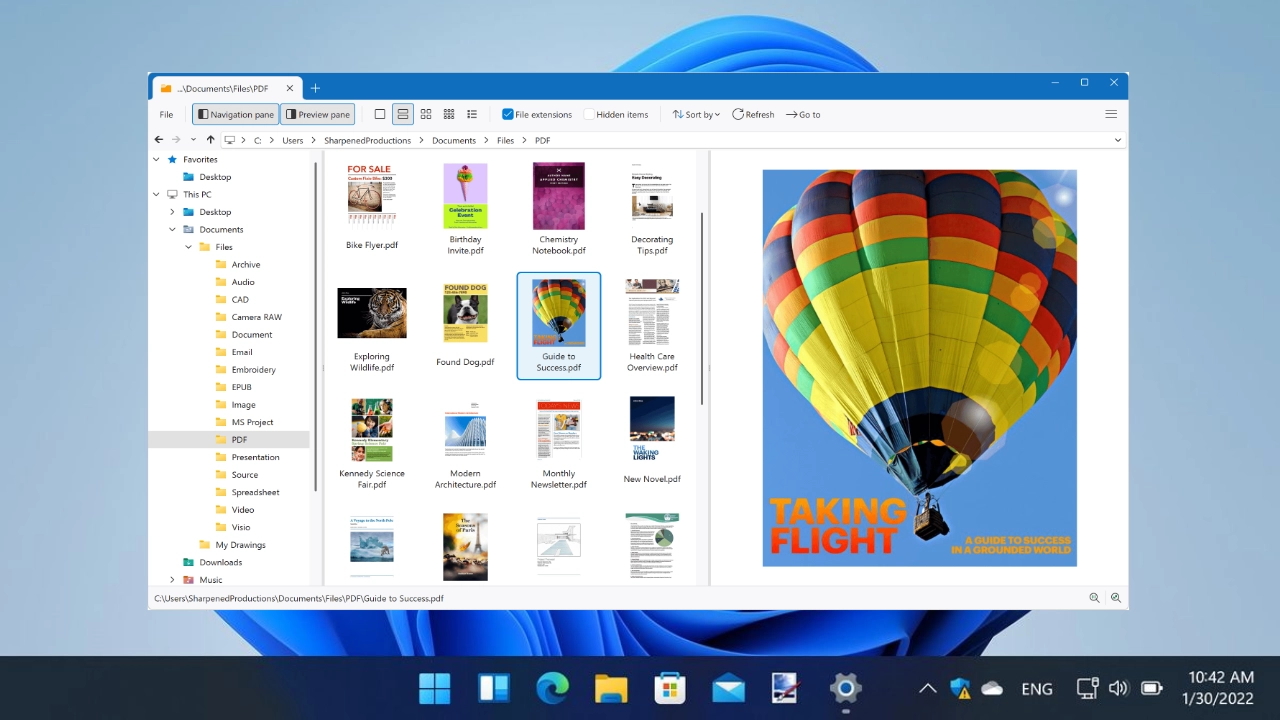Click the file list vertical scrollbar
This screenshot has height=720, width=1280.
coord(703,308)
